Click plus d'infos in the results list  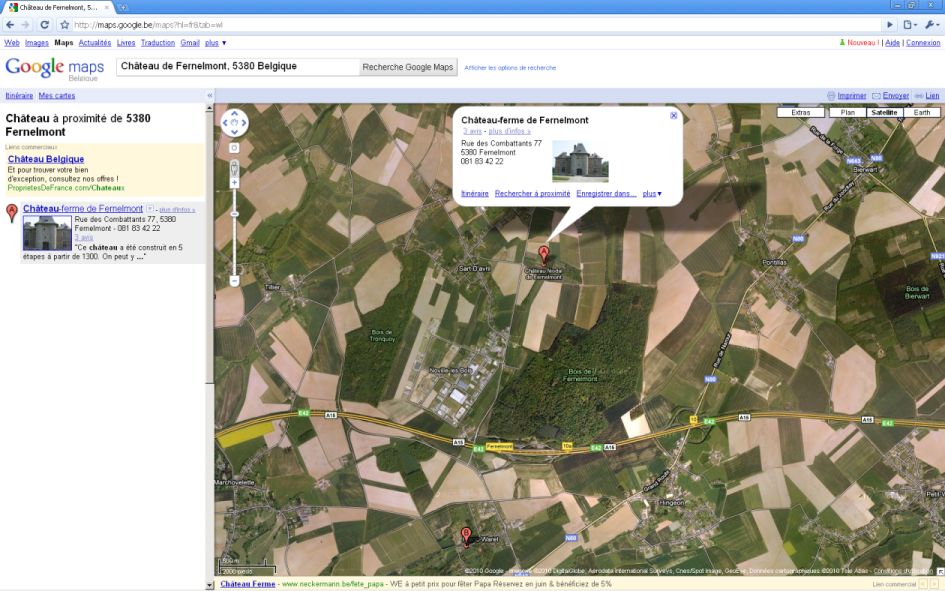(x=177, y=210)
